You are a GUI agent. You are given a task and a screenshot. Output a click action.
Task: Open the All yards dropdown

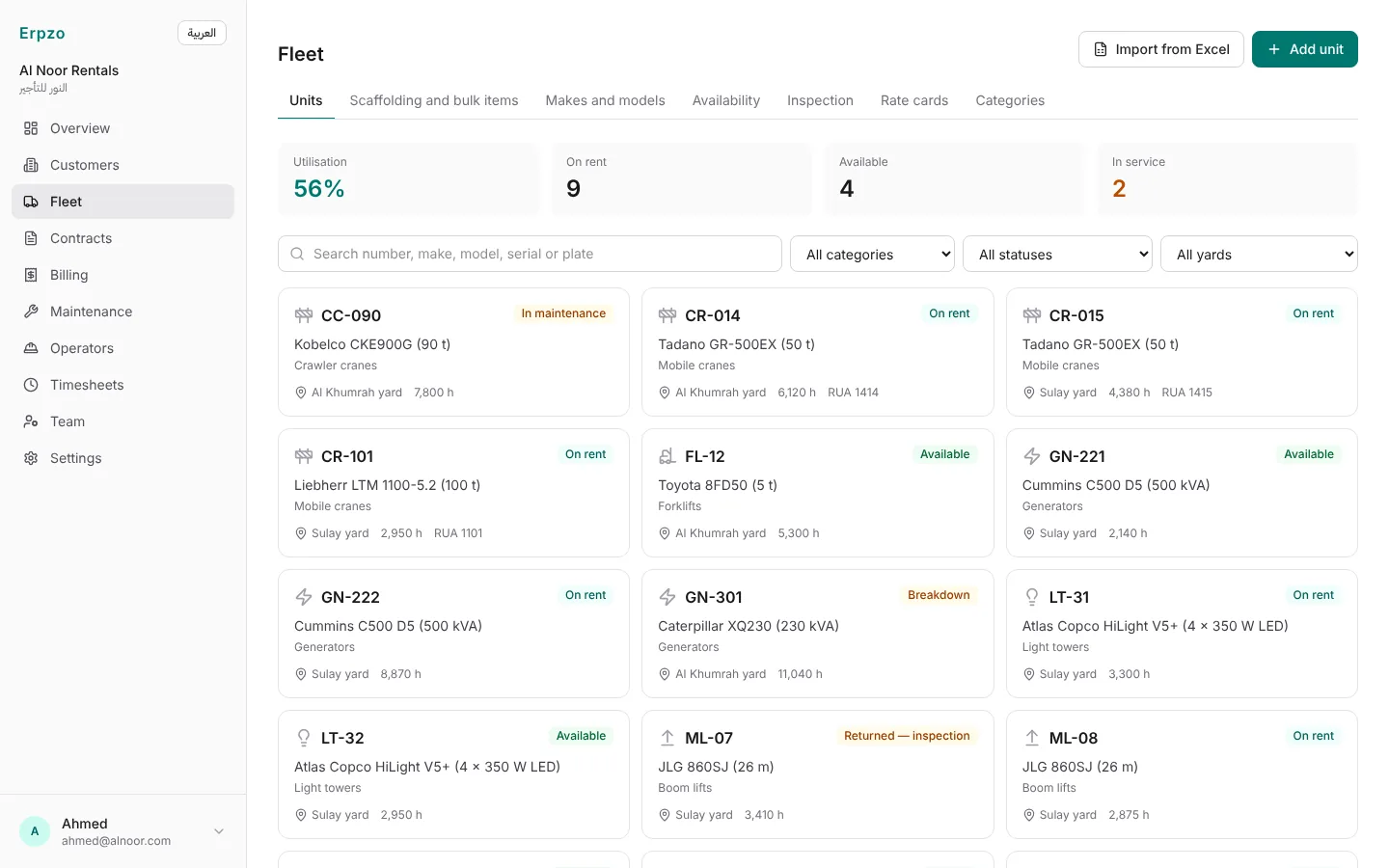(1259, 254)
